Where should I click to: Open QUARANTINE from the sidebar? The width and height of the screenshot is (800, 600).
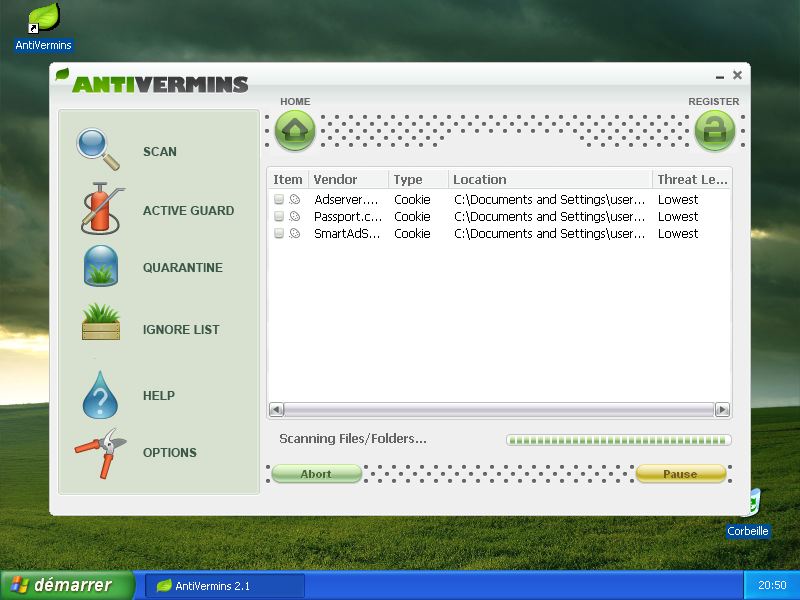[x=183, y=267]
